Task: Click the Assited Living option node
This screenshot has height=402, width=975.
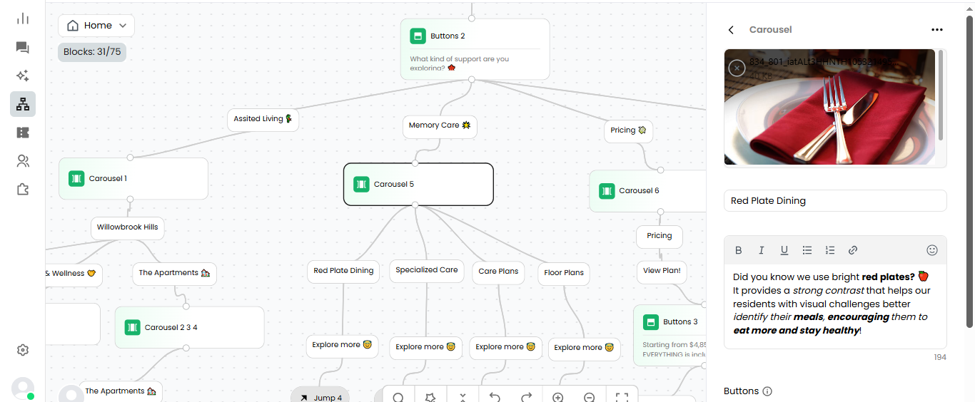Action: [263, 119]
